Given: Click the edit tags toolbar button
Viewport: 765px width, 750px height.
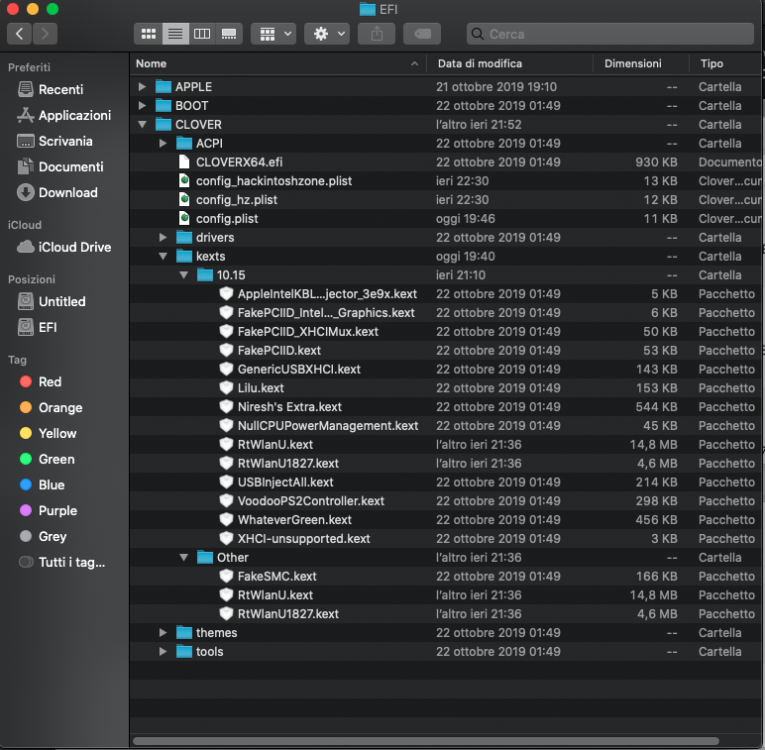Looking at the screenshot, I should [x=422, y=34].
